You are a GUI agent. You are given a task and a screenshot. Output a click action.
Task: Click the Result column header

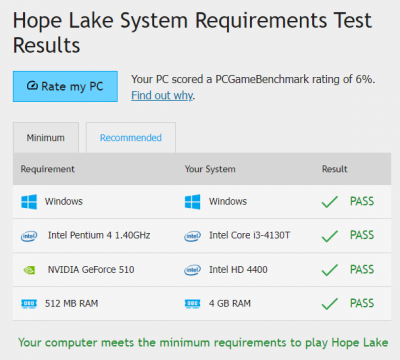(x=335, y=169)
